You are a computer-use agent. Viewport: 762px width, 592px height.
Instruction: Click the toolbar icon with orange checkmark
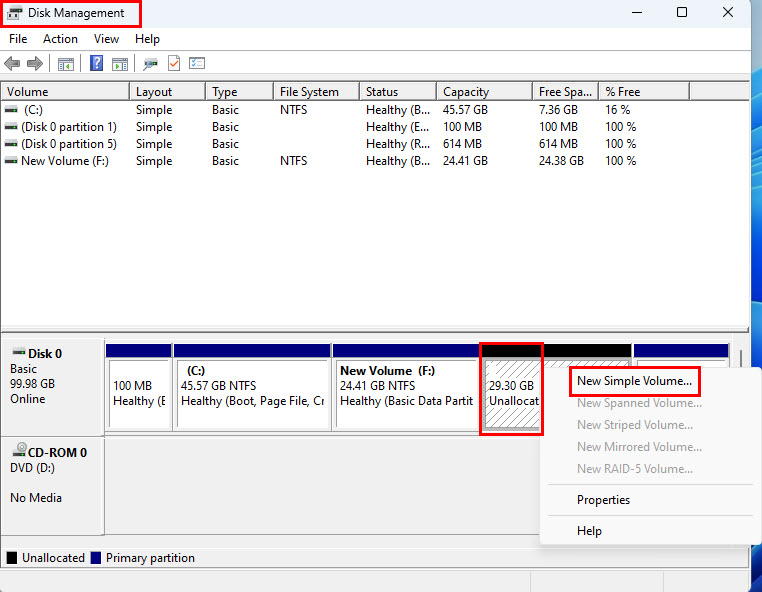(174, 64)
